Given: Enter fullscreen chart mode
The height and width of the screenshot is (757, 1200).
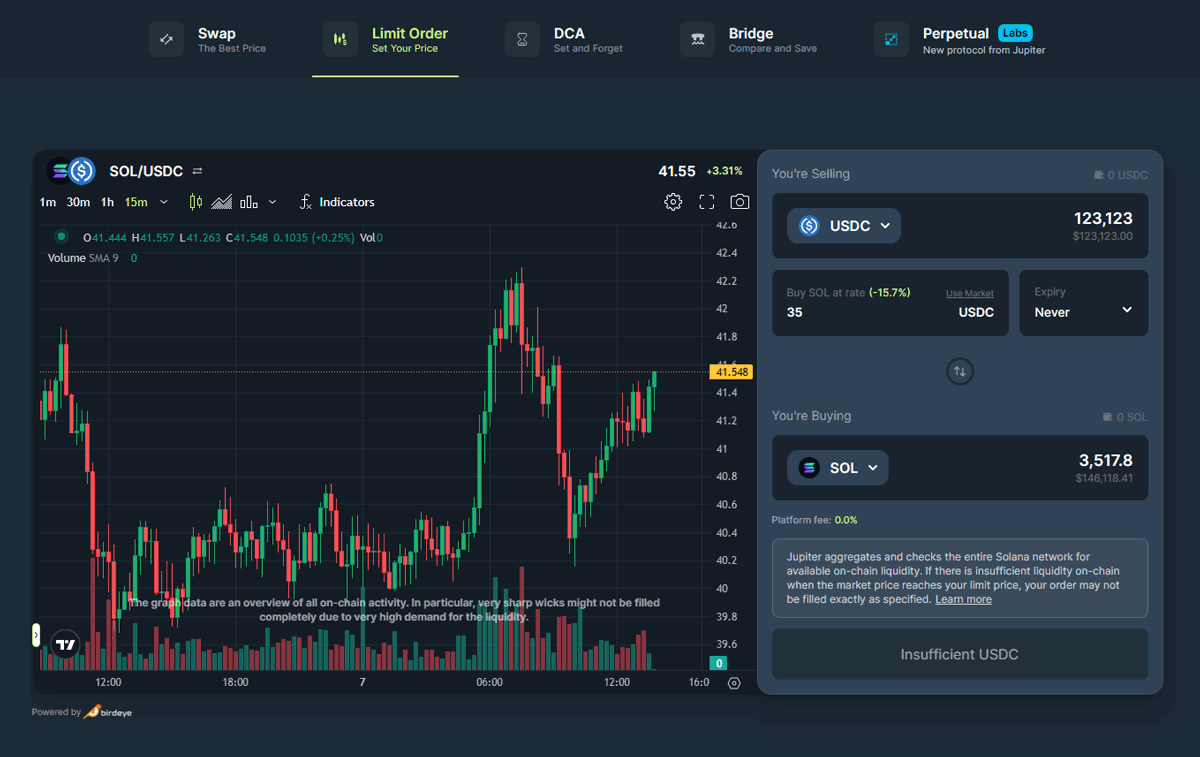Looking at the screenshot, I should click(x=707, y=202).
